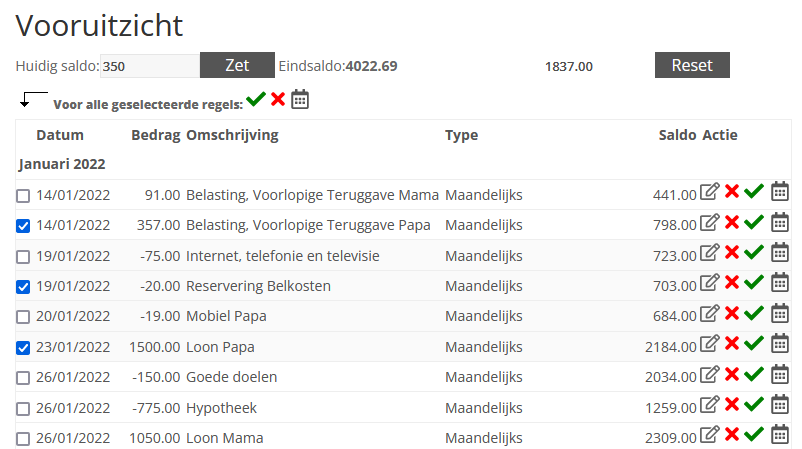This screenshot has width=802, height=449.
Task: Click the Reset button
Action: [692, 65]
